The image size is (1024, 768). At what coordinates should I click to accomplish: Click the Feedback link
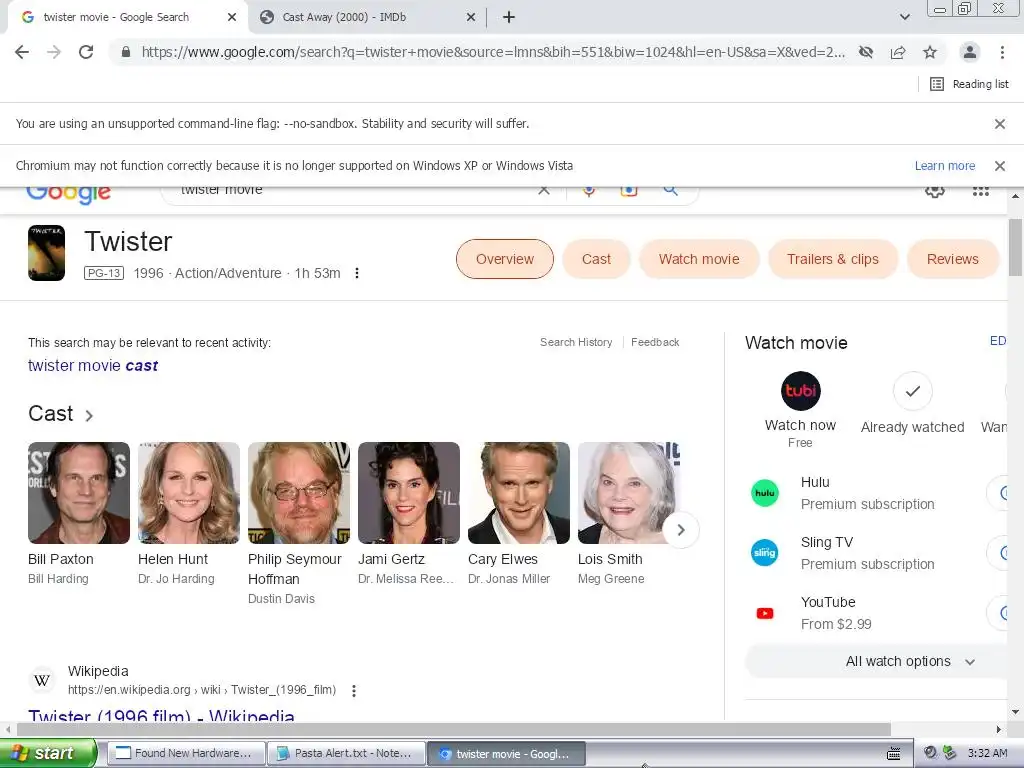pos(655,342)
